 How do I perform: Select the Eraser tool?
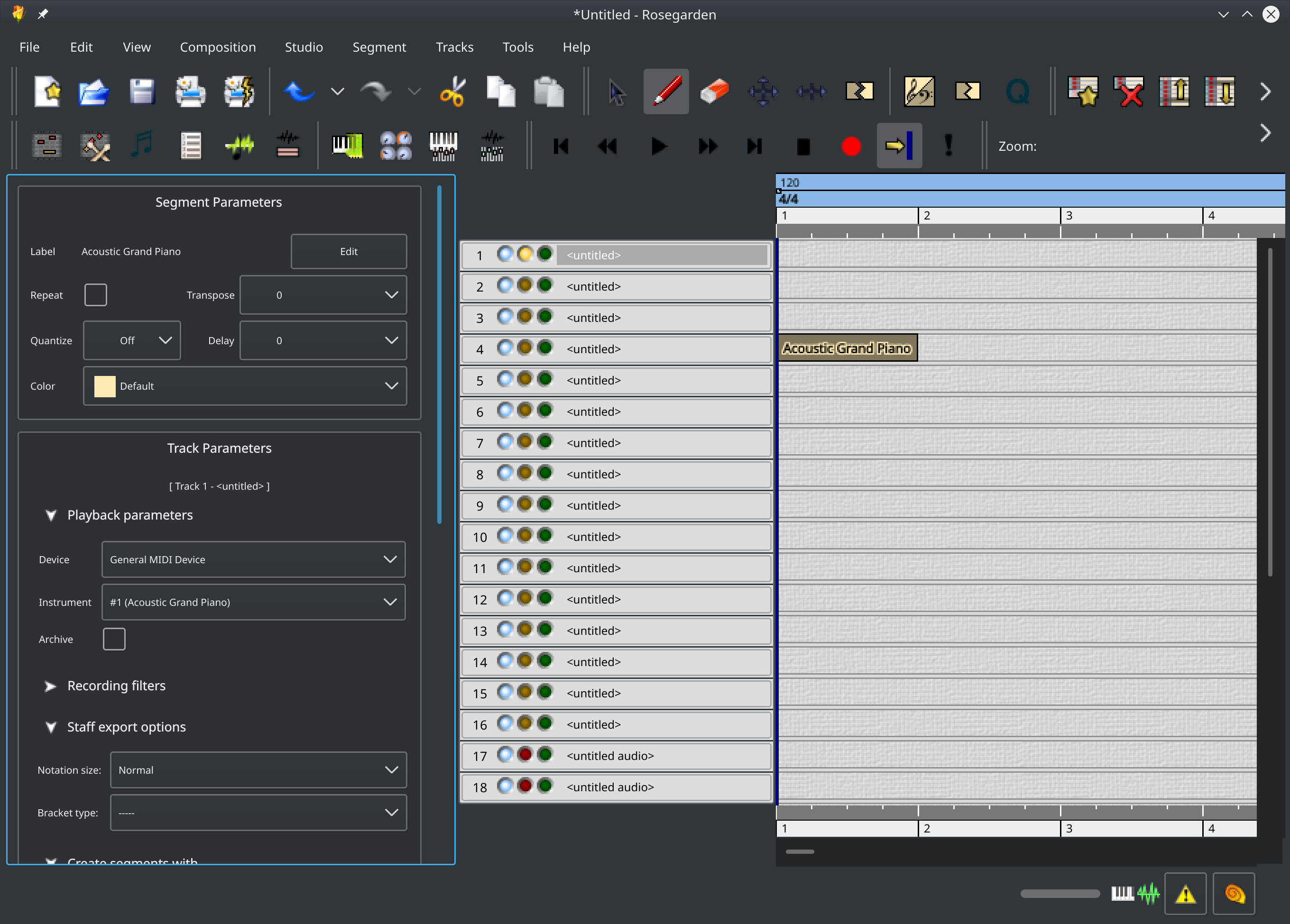(714, 91)
